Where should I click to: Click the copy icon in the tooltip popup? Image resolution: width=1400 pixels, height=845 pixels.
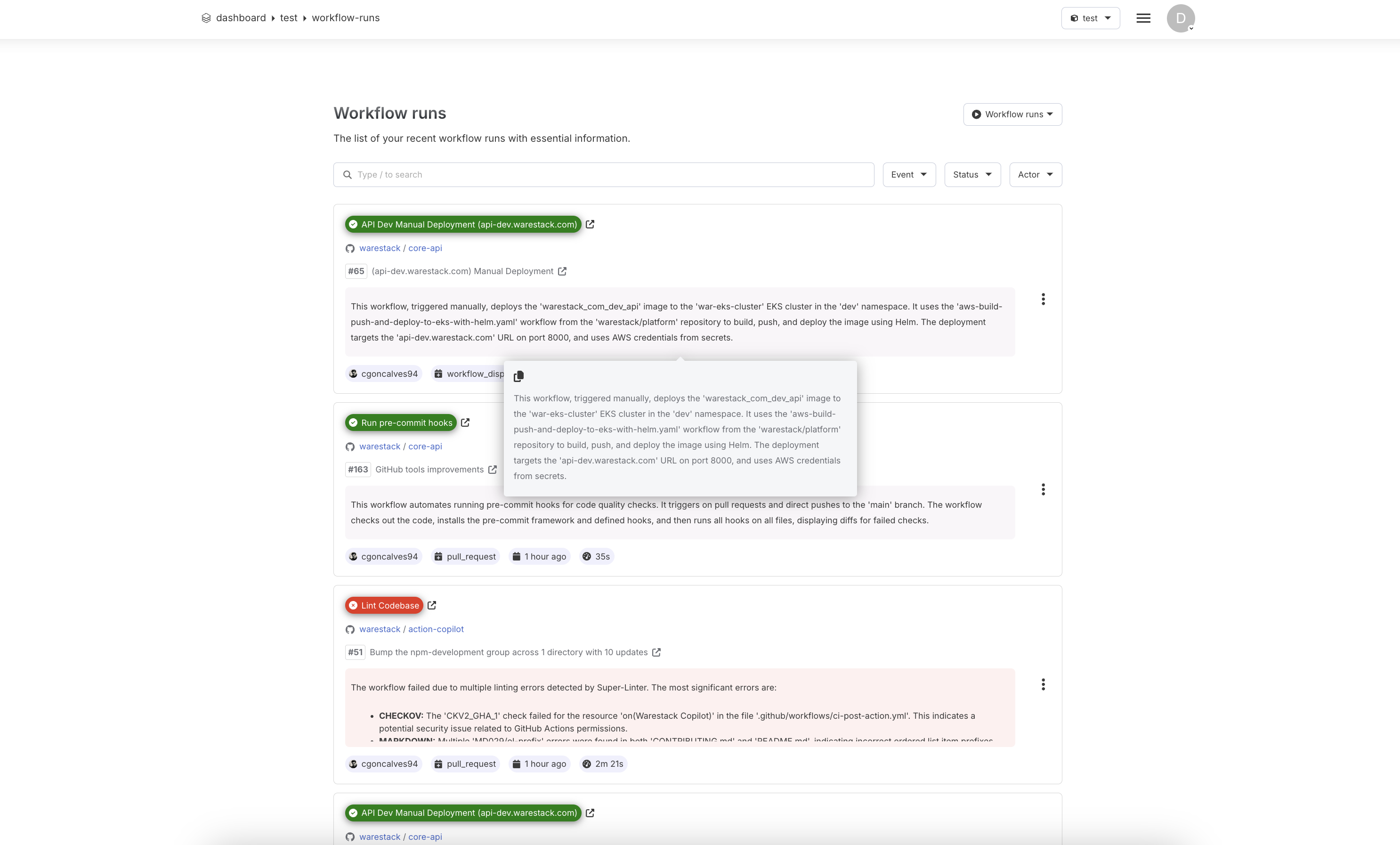click(518, 376)
